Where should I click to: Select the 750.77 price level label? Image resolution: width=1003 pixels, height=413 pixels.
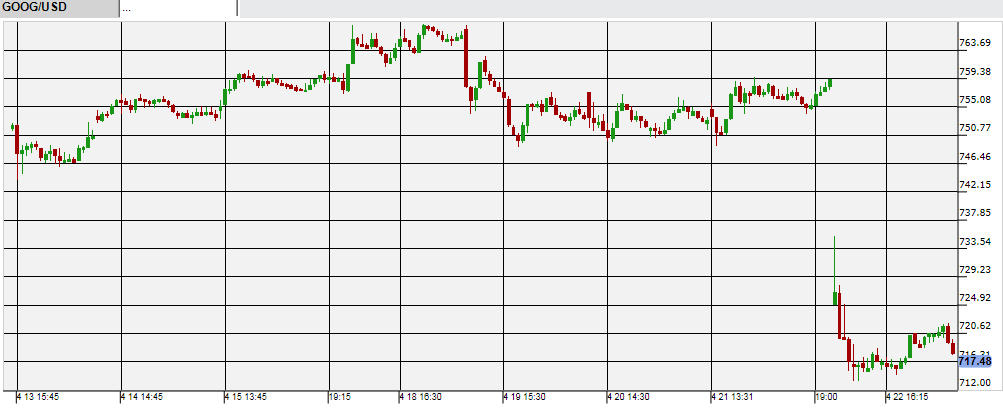[975, 128]
